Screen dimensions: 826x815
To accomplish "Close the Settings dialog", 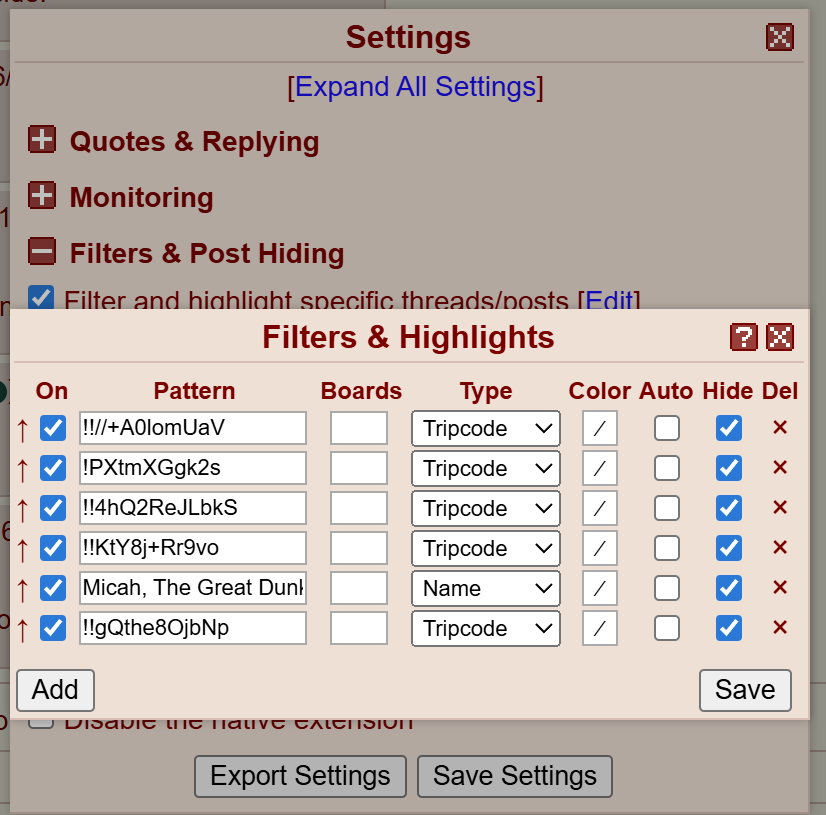I will 780,37.
